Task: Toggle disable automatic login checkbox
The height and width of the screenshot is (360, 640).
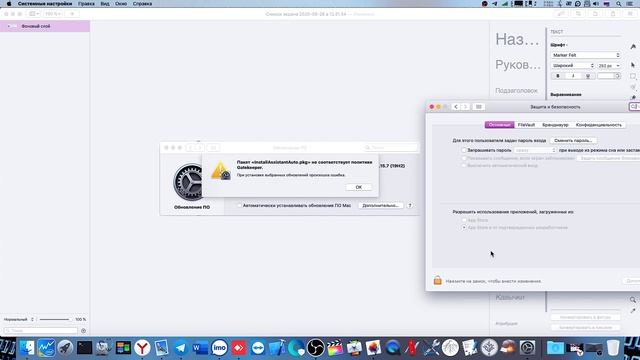Action: tap(464, 166)
